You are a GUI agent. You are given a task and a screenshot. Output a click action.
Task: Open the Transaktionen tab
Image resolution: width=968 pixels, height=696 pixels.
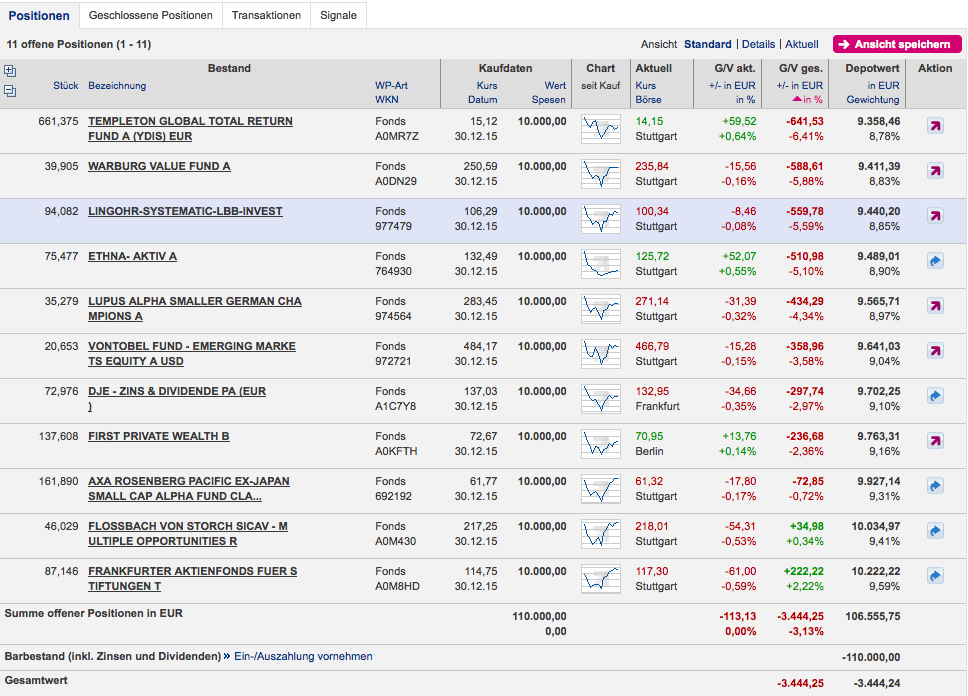[x=266, y=15]
